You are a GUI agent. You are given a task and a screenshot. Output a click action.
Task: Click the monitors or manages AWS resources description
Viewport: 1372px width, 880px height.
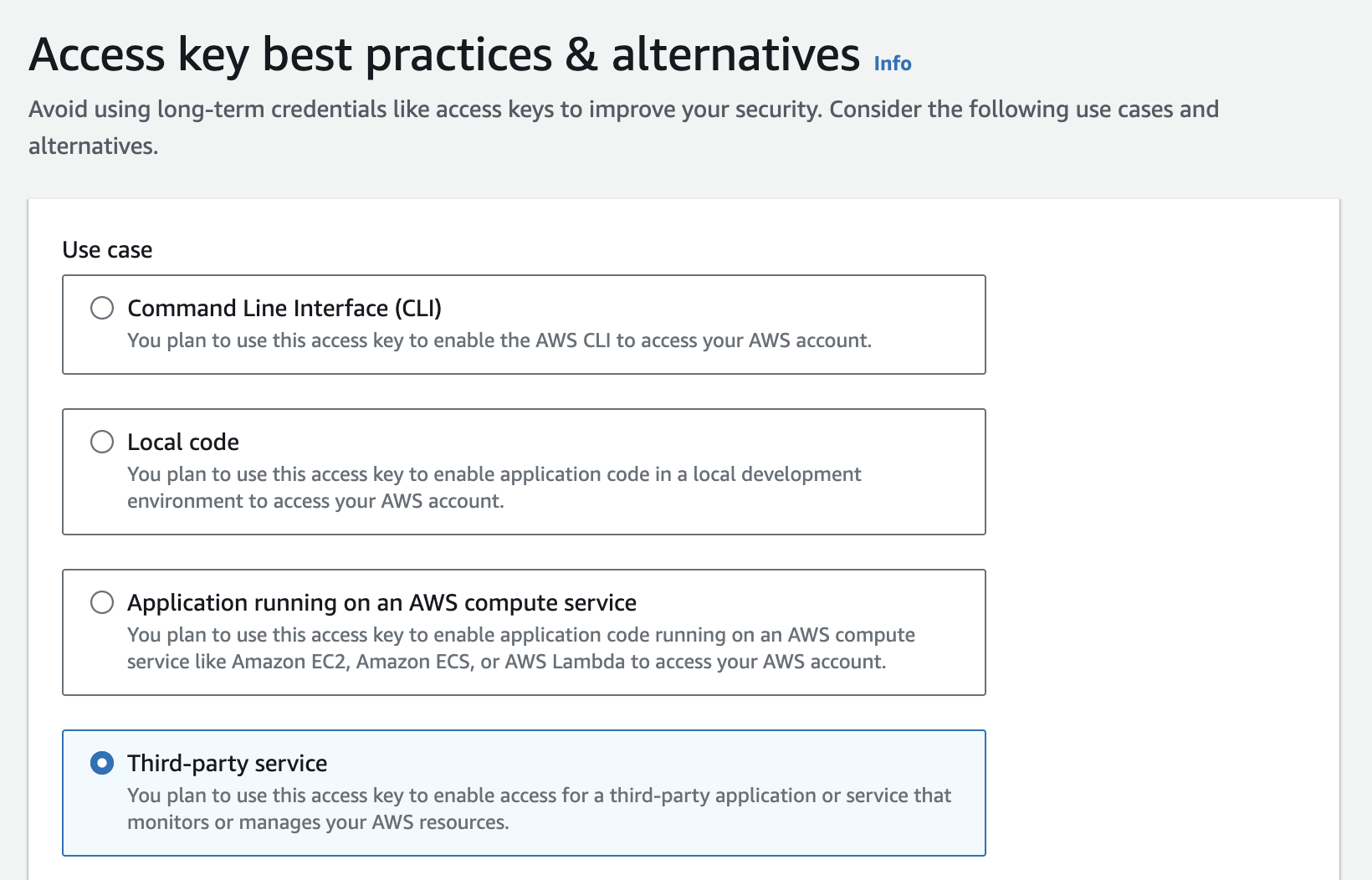[x=539, y=809]
